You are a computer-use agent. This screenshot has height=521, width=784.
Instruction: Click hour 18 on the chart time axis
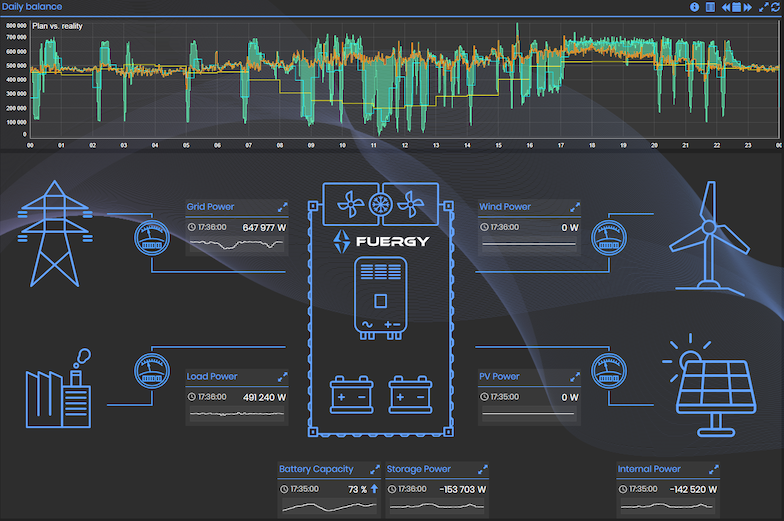pos(592,145)
